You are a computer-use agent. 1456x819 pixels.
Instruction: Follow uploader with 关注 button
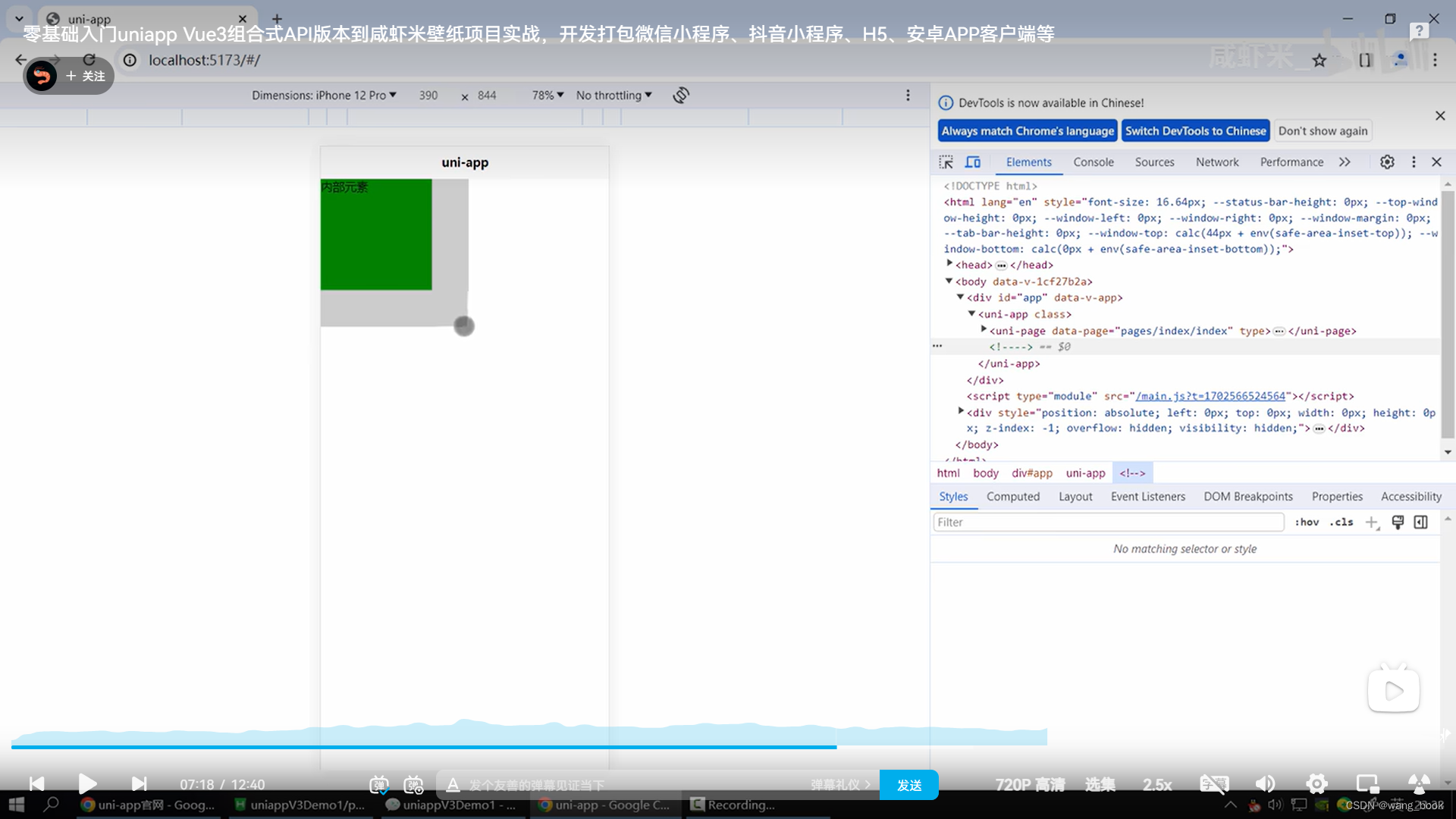[x=85, y=76]
